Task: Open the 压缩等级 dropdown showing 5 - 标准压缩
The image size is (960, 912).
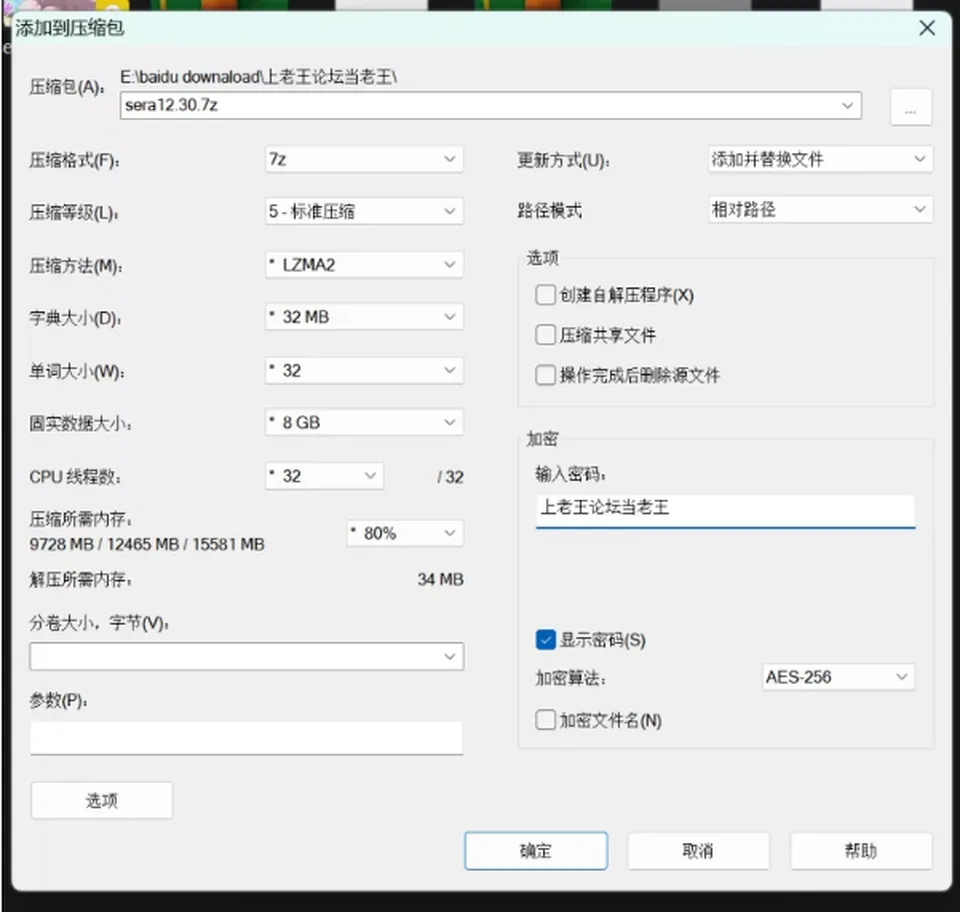Action: [364, 212]
